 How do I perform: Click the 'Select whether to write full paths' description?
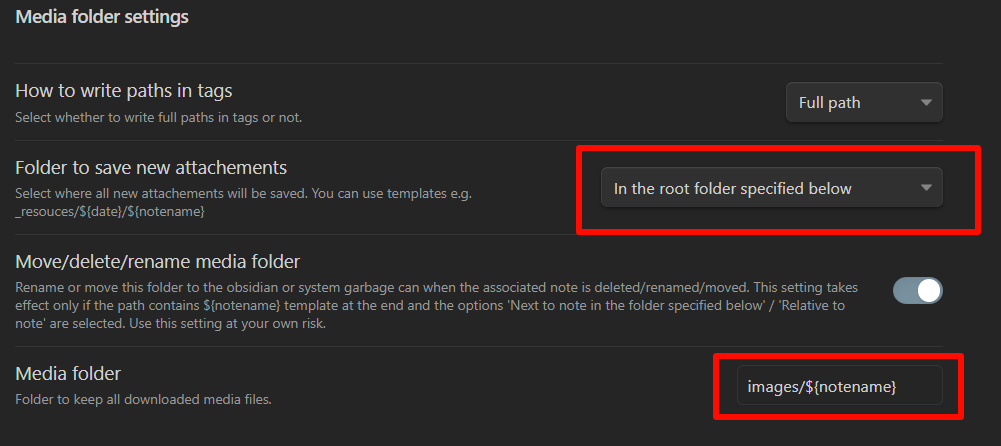tap(158, 118)
